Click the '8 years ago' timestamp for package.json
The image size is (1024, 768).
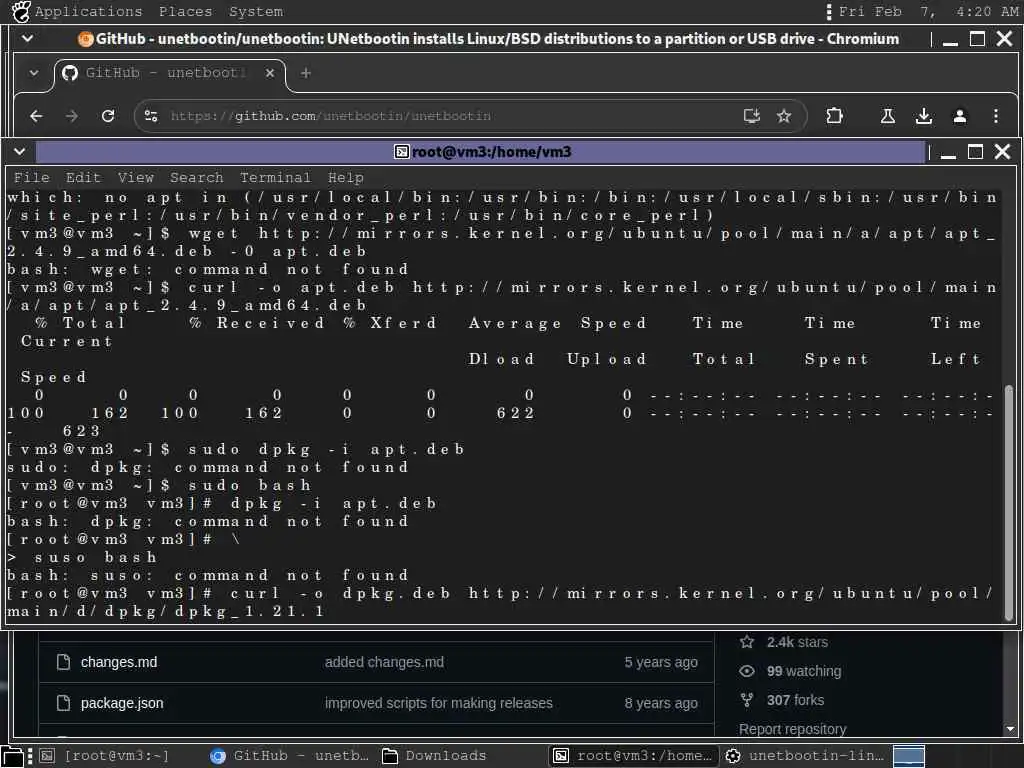(x=661, y=703)
